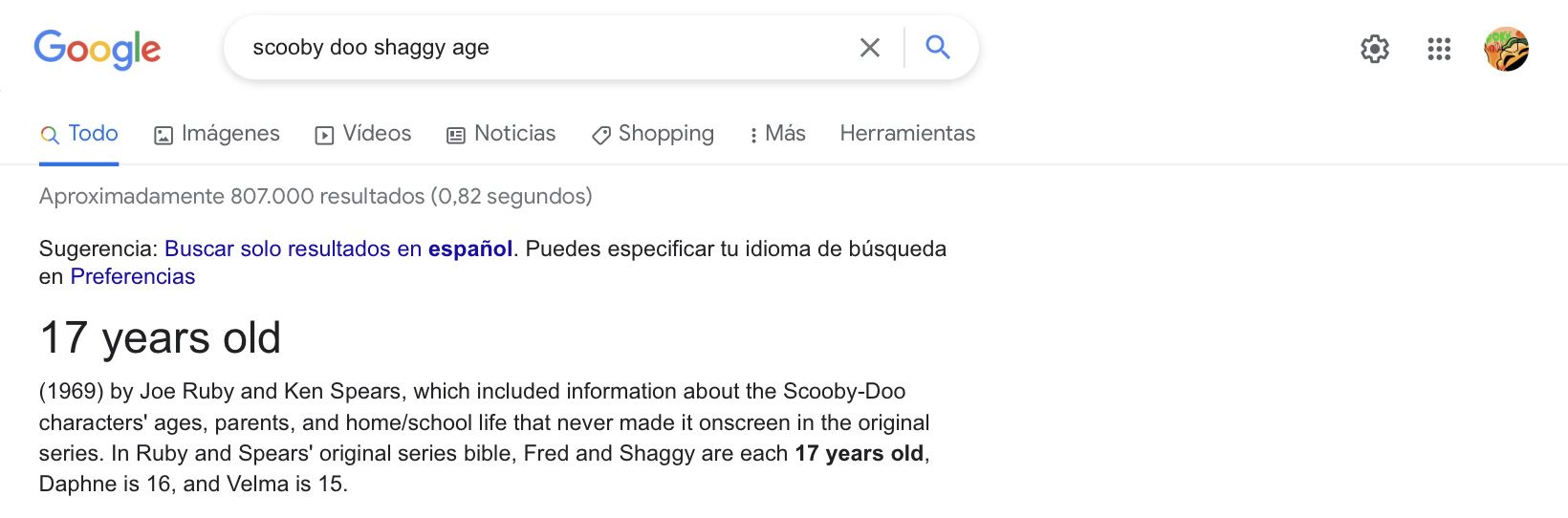Click inside the search input field
The height and width of the screenshot is (518, 1568).
(545, 48)
